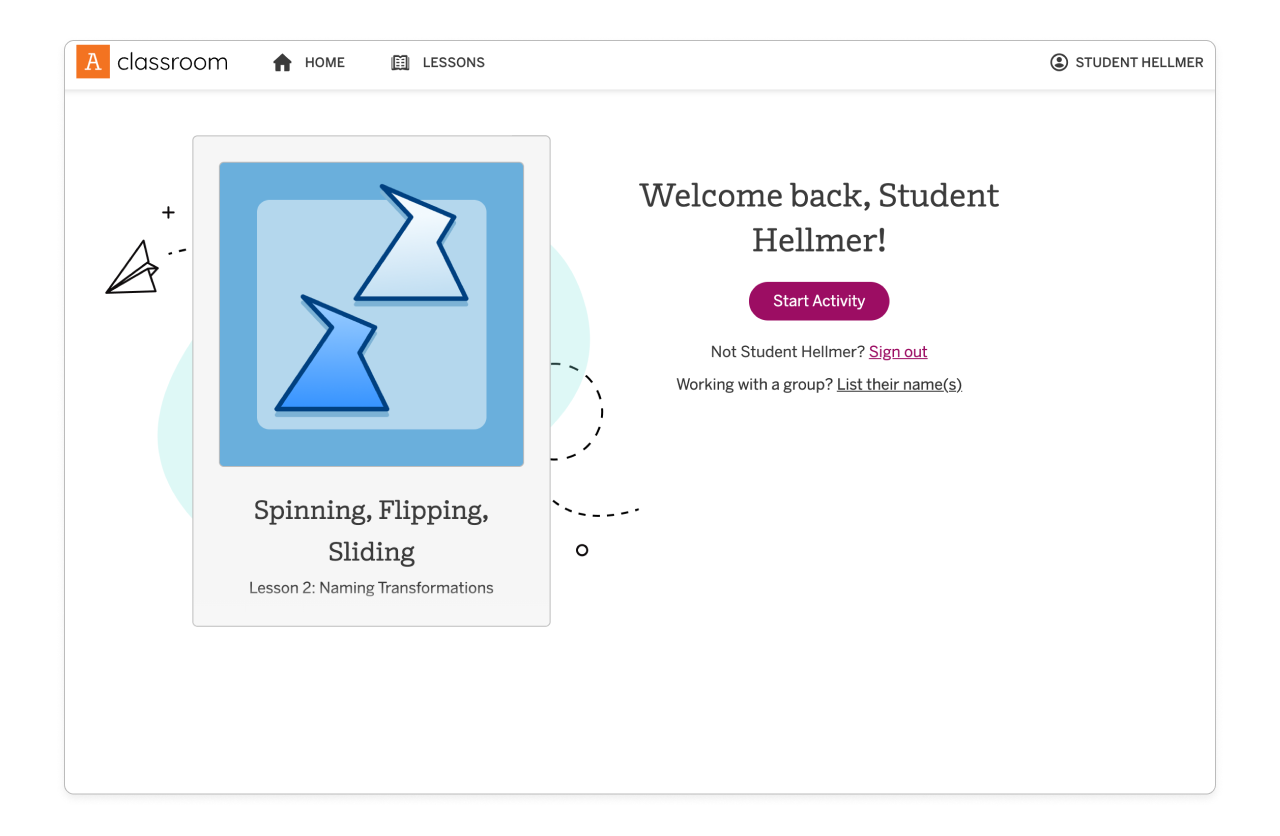This screenshot has height=836, width=1280.
Task: Click the classroom wordmark text
Action: pyautogui.click(x=172, y=62)
